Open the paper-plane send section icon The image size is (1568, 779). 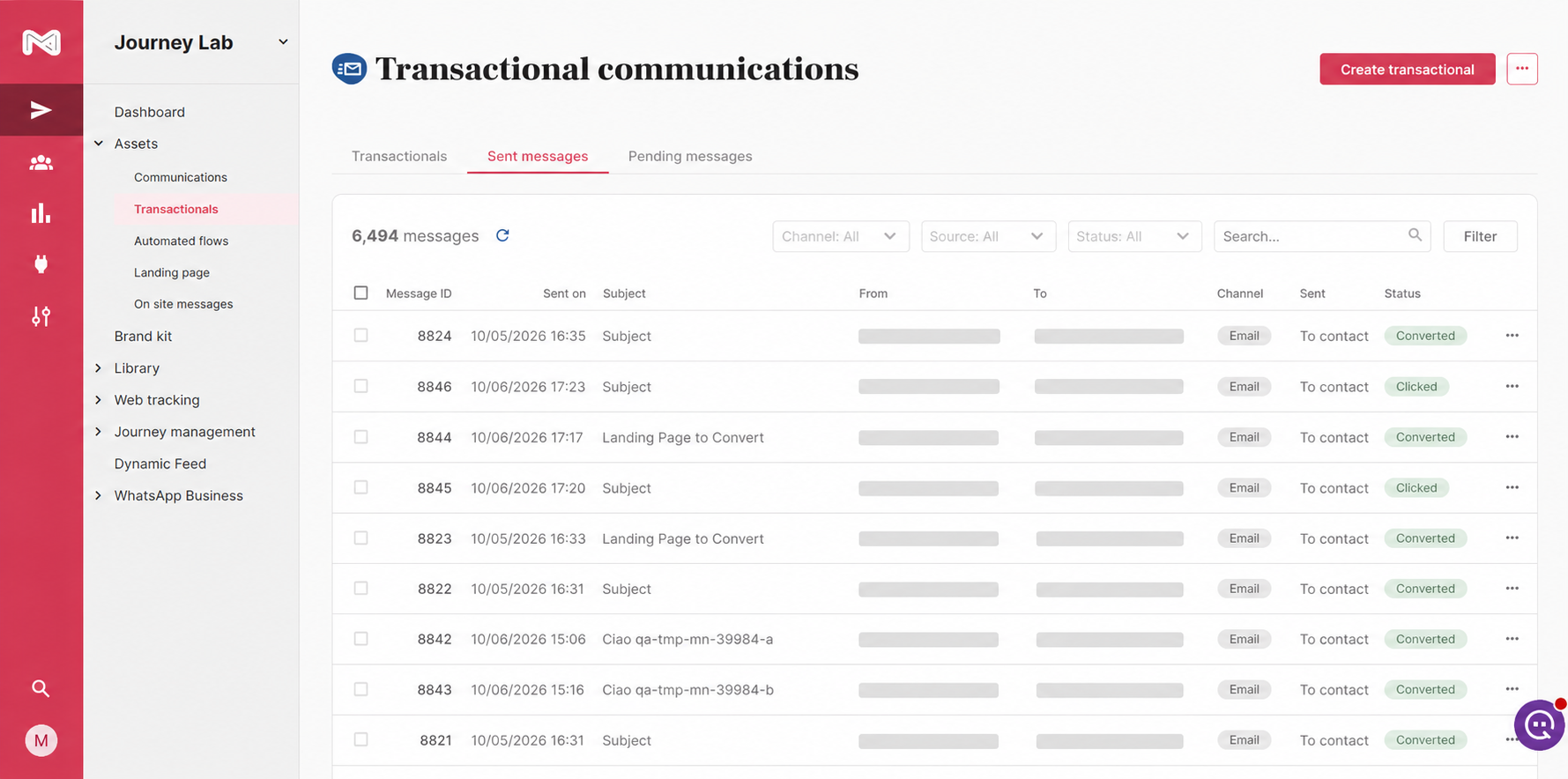click(41, 110)
